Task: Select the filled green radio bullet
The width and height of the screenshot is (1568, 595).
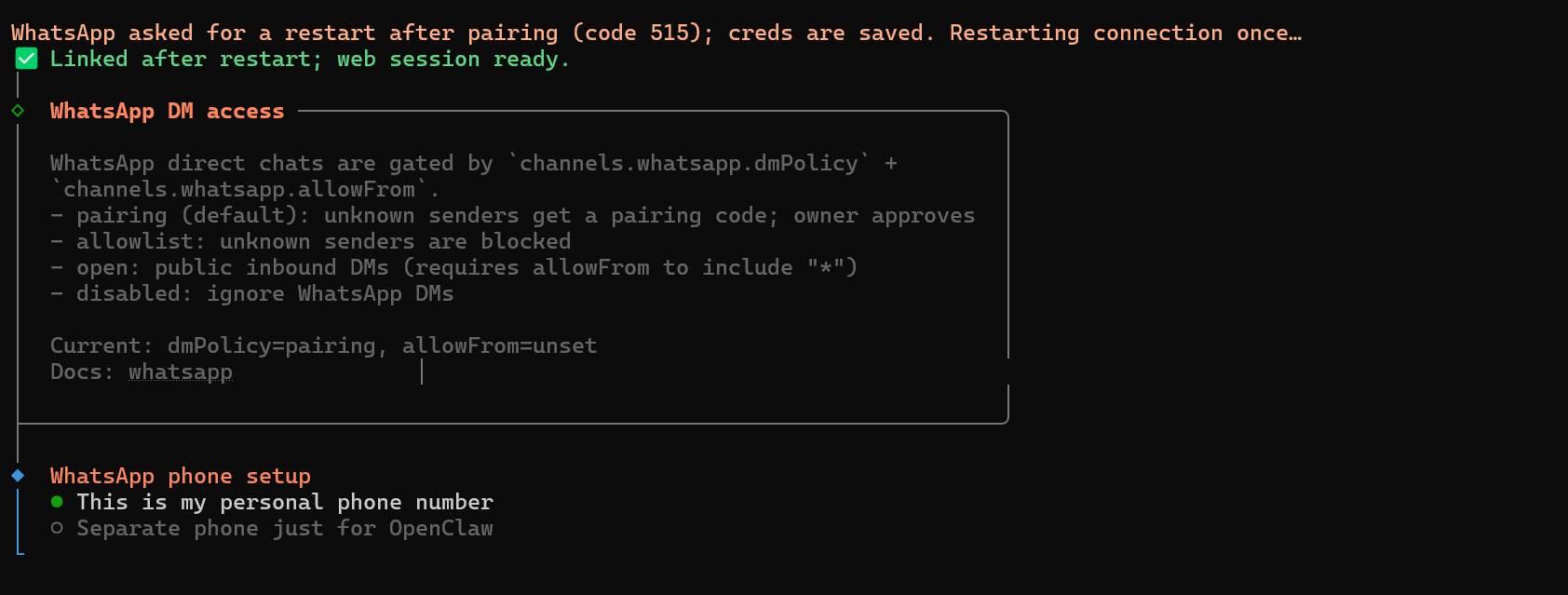Action: click(58, 502)
